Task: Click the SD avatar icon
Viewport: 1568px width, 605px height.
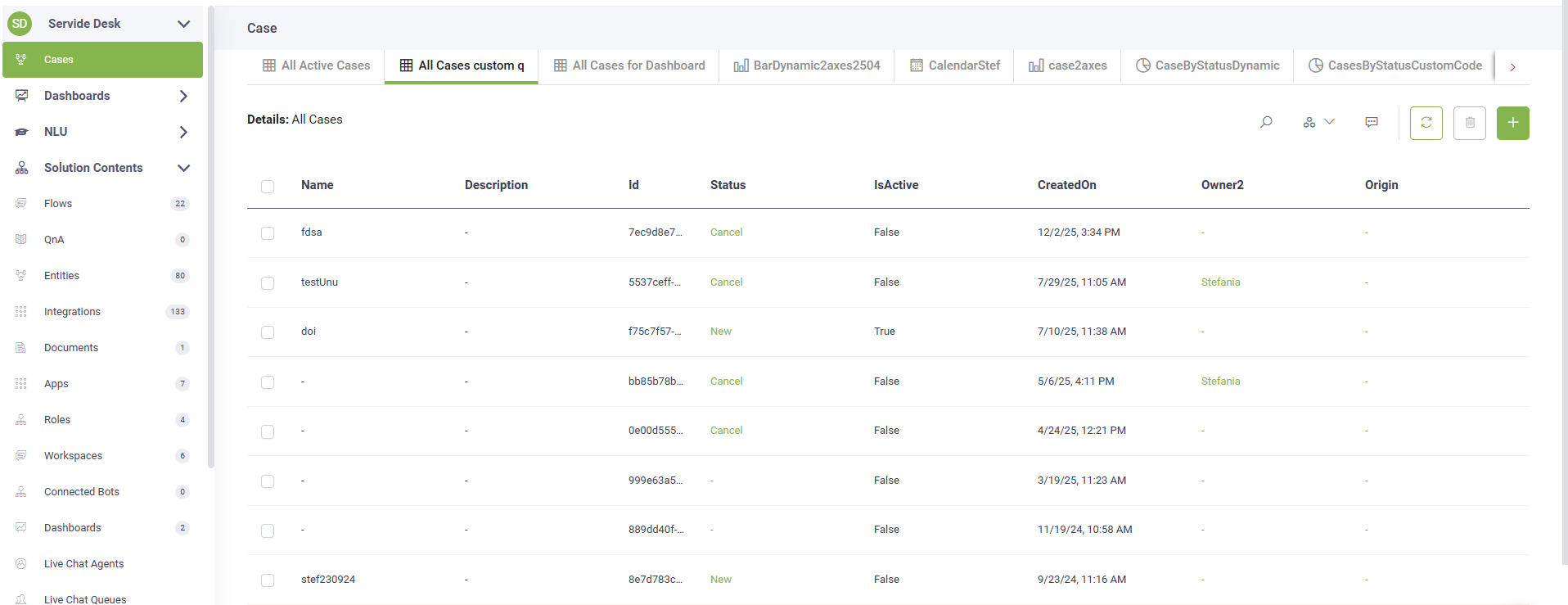Action: [20, 24]
